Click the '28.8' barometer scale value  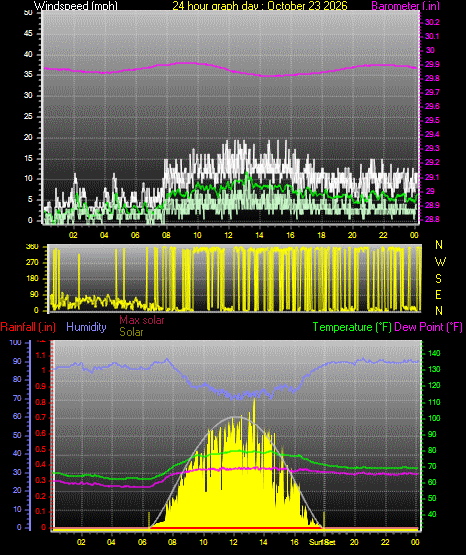pyautogui.click(x=432, y=219)
